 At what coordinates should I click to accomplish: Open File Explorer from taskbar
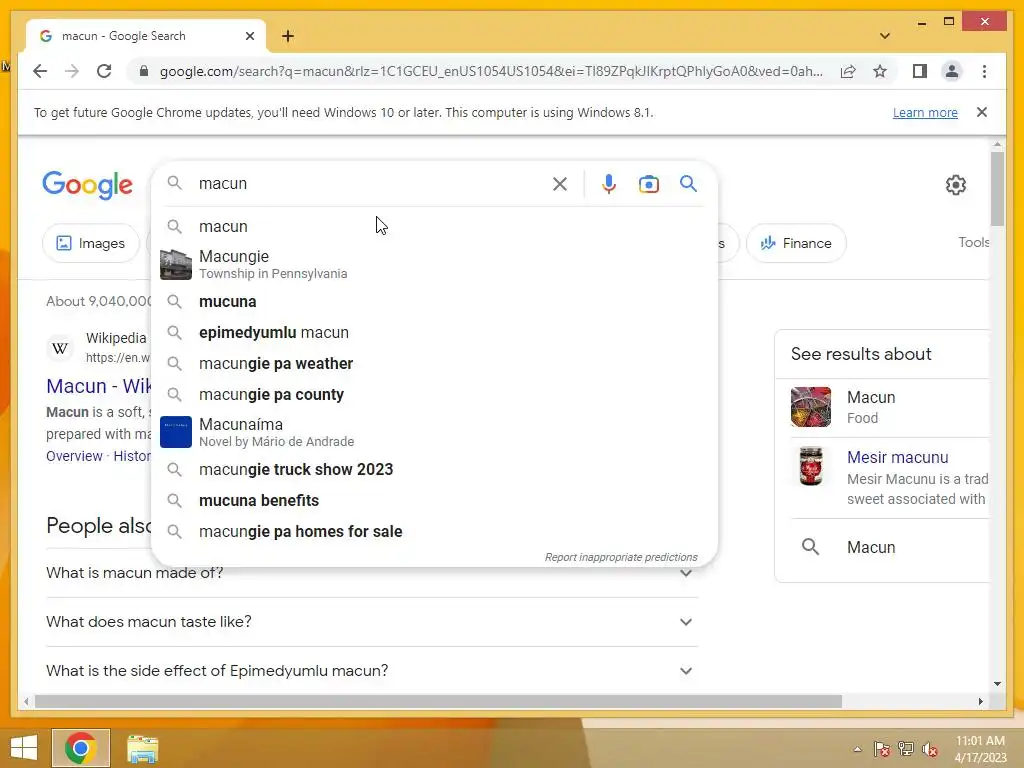click(x=142, y=748)
